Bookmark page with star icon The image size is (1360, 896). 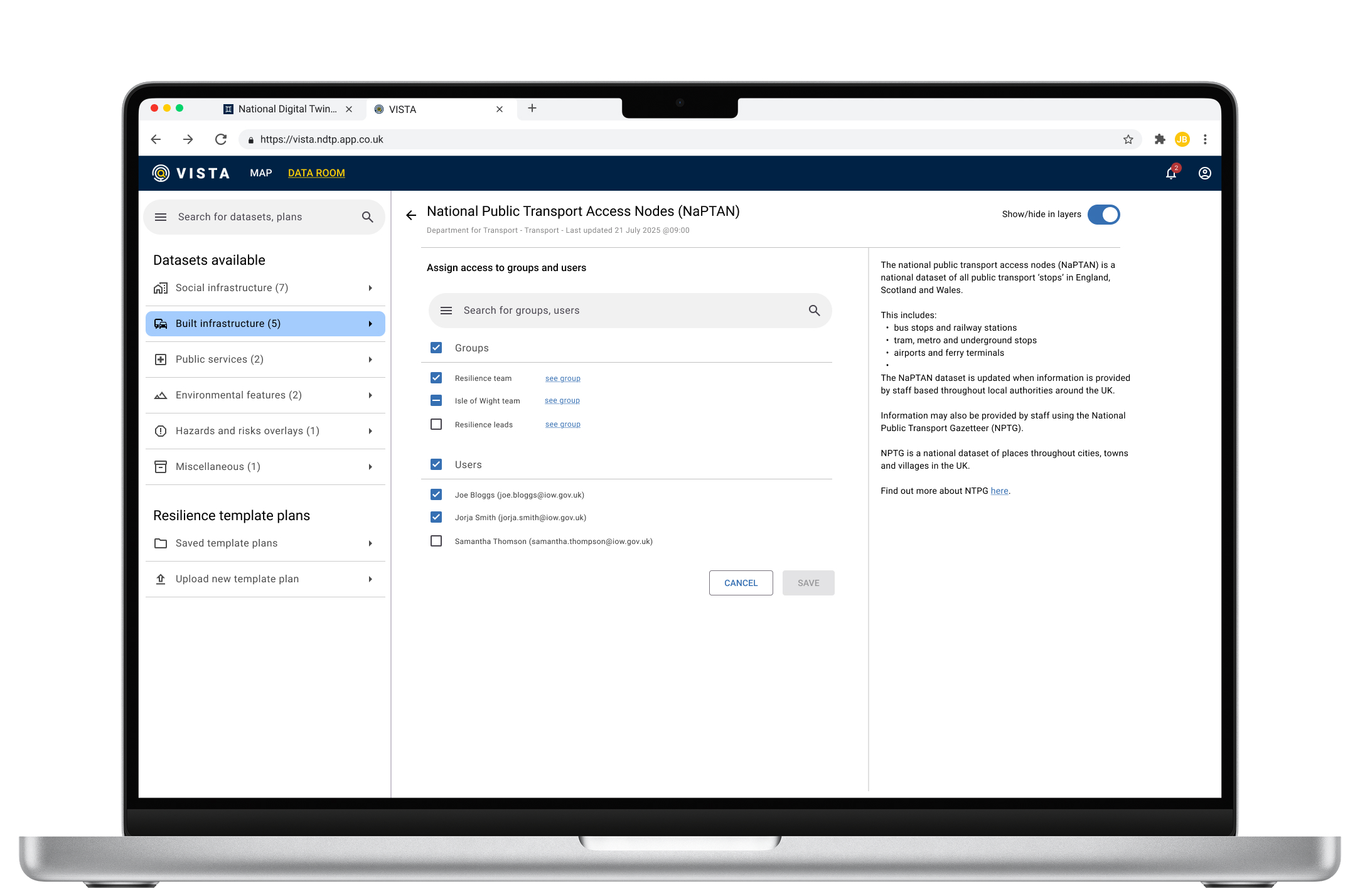click(1128, 139)
